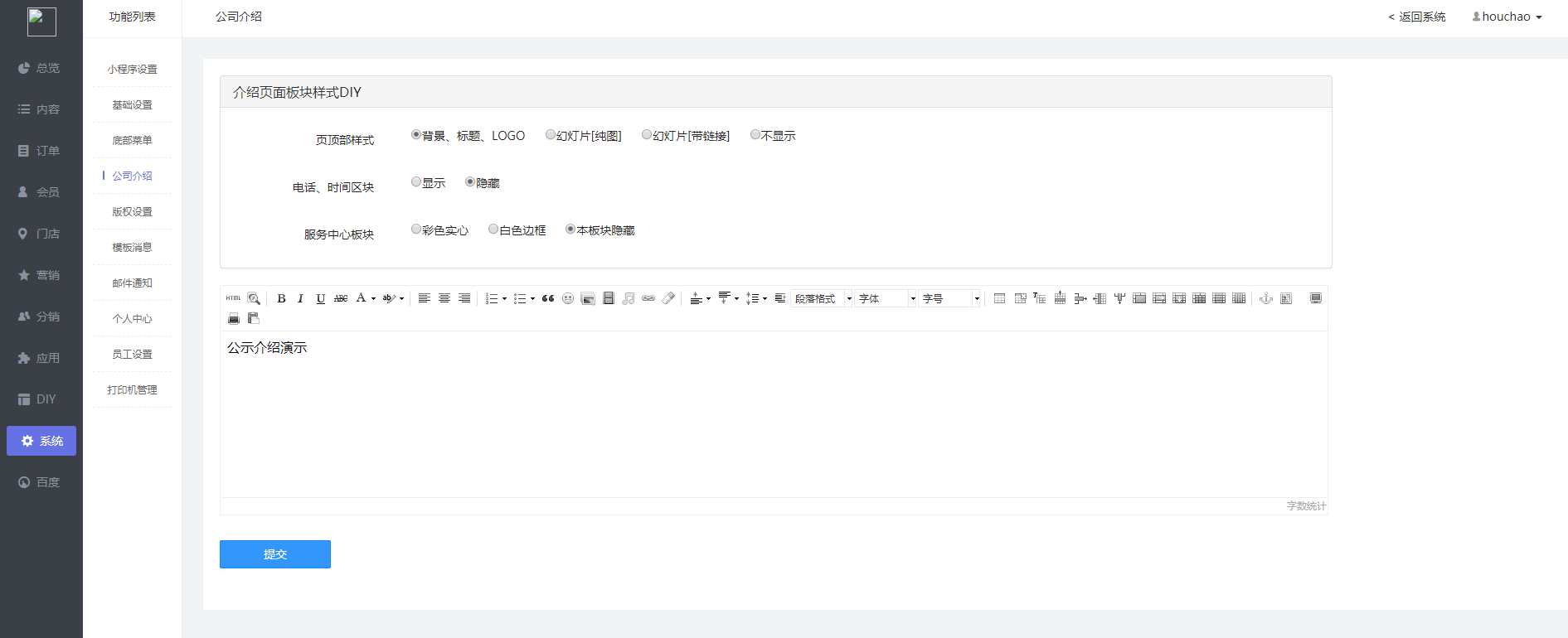Open 小程序设置 in function list
Image resolution: width=1568 pixels, height=638 pixels.
click(132, 70)
